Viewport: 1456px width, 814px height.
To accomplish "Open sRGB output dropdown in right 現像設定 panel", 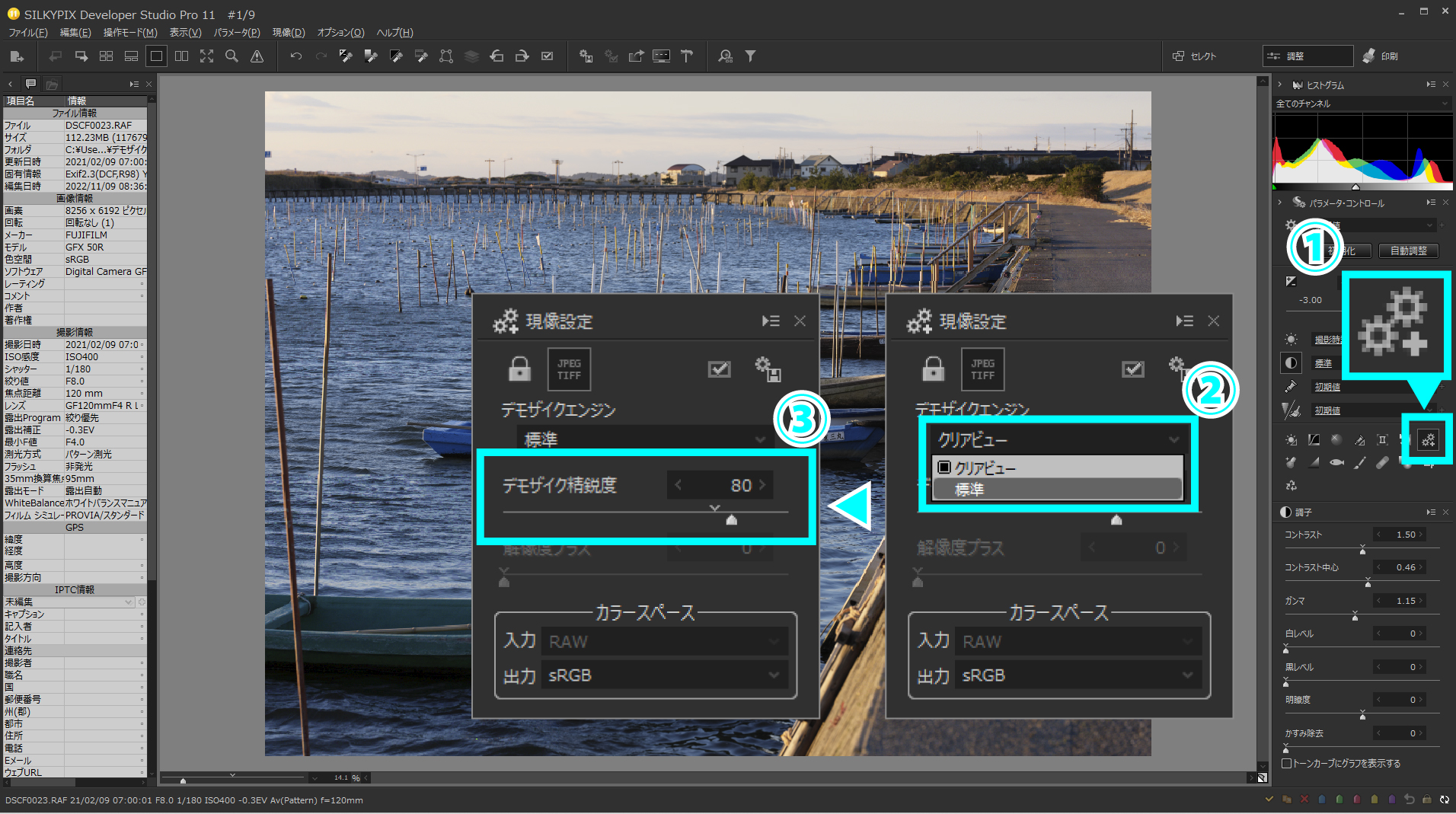I will coord(1078,675).
